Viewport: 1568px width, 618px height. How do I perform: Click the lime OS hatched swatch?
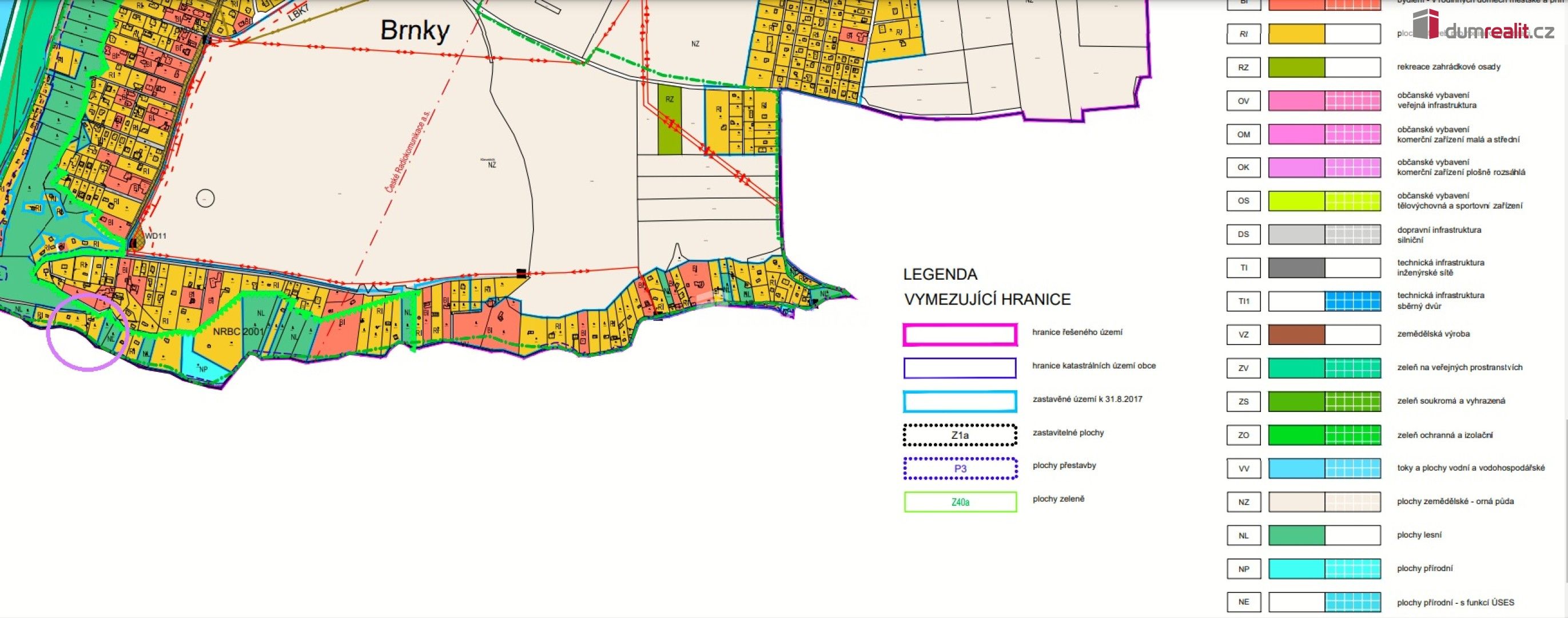1352,201
